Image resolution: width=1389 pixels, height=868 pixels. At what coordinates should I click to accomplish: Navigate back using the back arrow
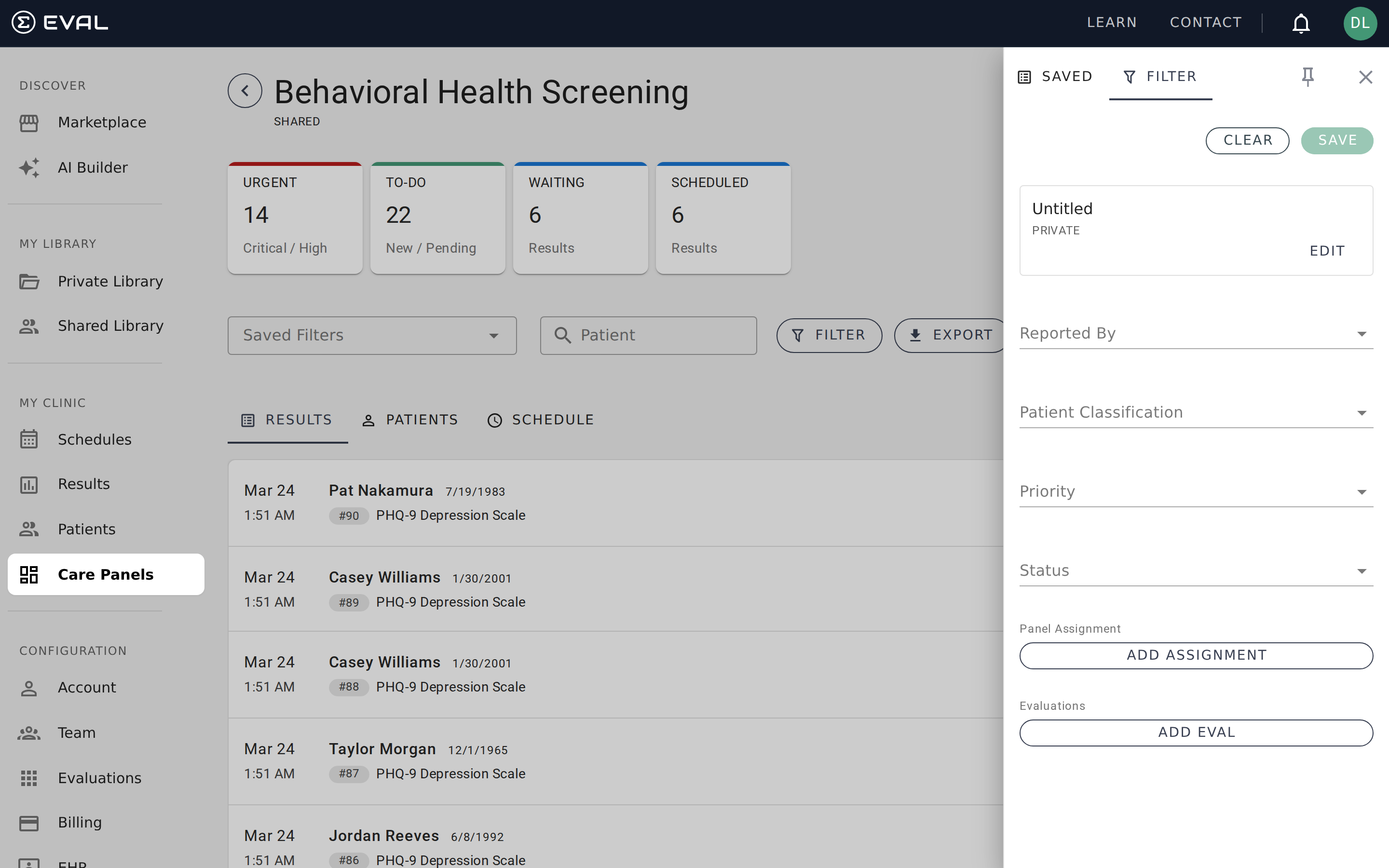point(245,90)
